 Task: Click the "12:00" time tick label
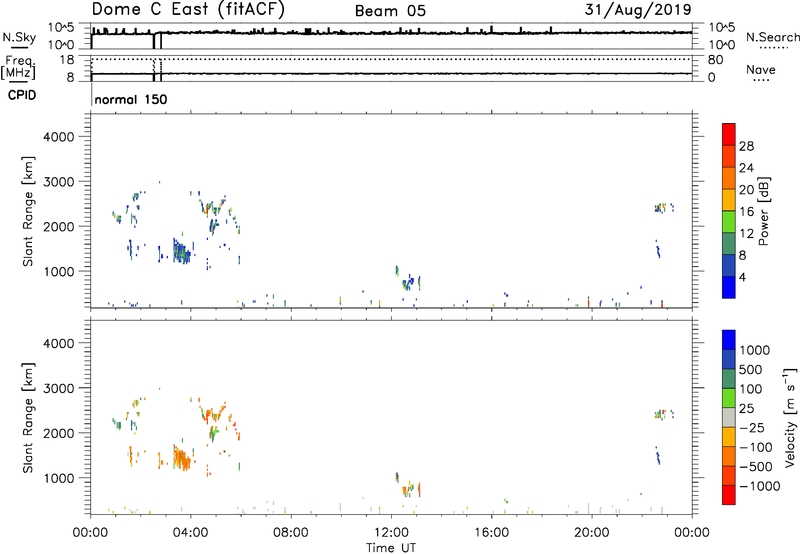click(x=391, y=533)
